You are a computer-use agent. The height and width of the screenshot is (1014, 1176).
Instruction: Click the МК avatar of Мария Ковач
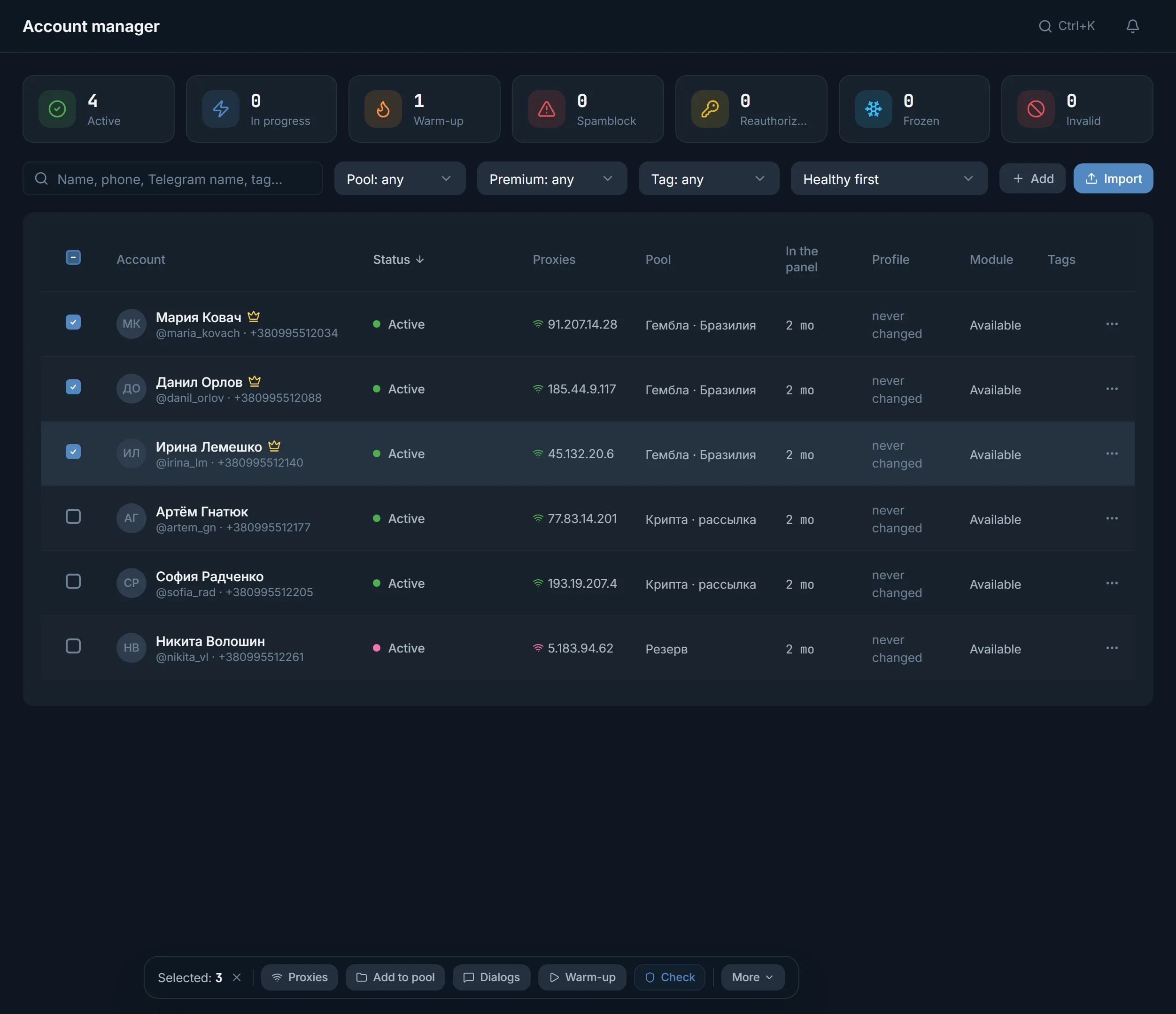pyautogui.click(x=131, y=324)
